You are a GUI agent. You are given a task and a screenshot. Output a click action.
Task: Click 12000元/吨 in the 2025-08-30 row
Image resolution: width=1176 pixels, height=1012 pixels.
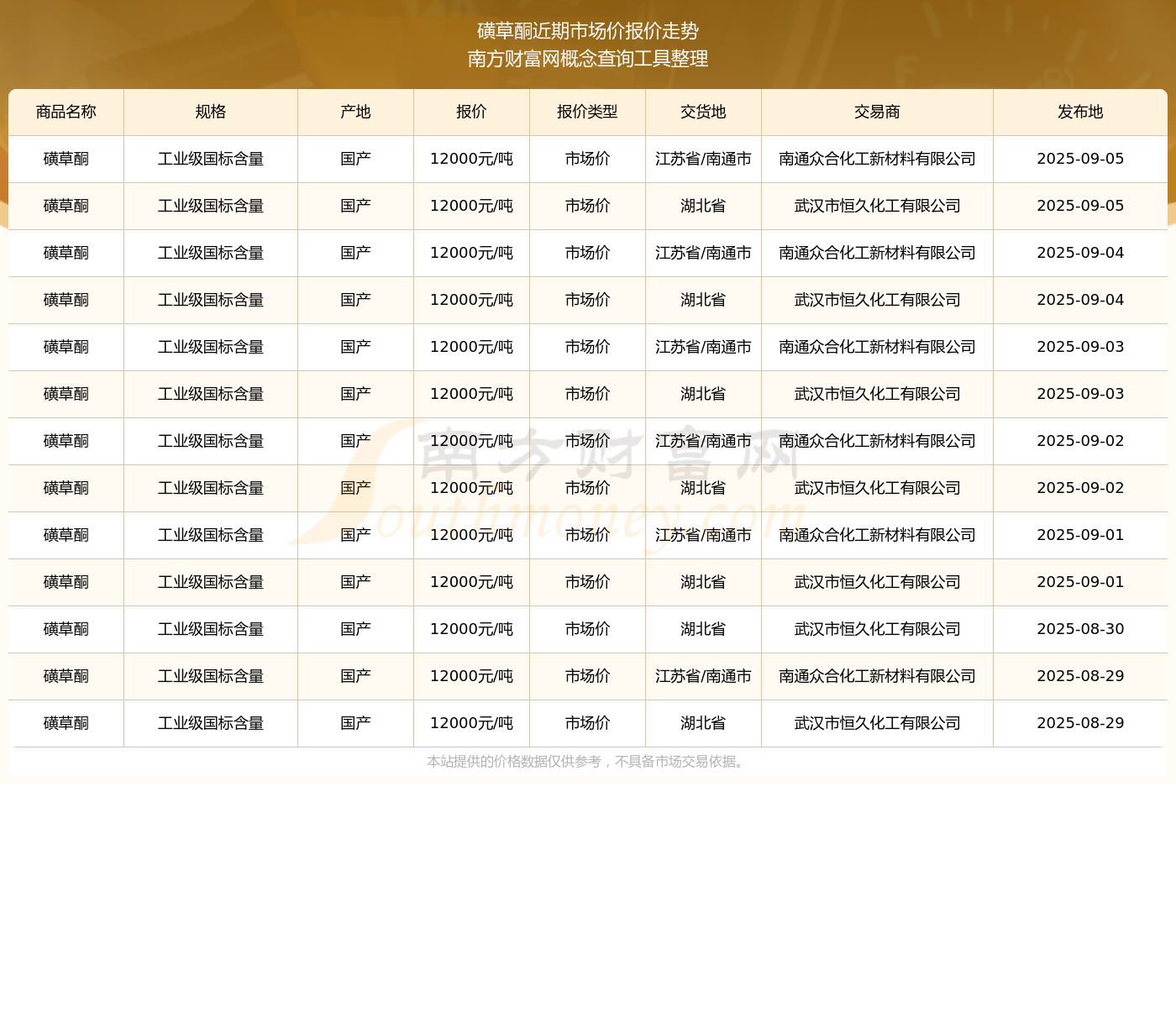tap(471, 629)
